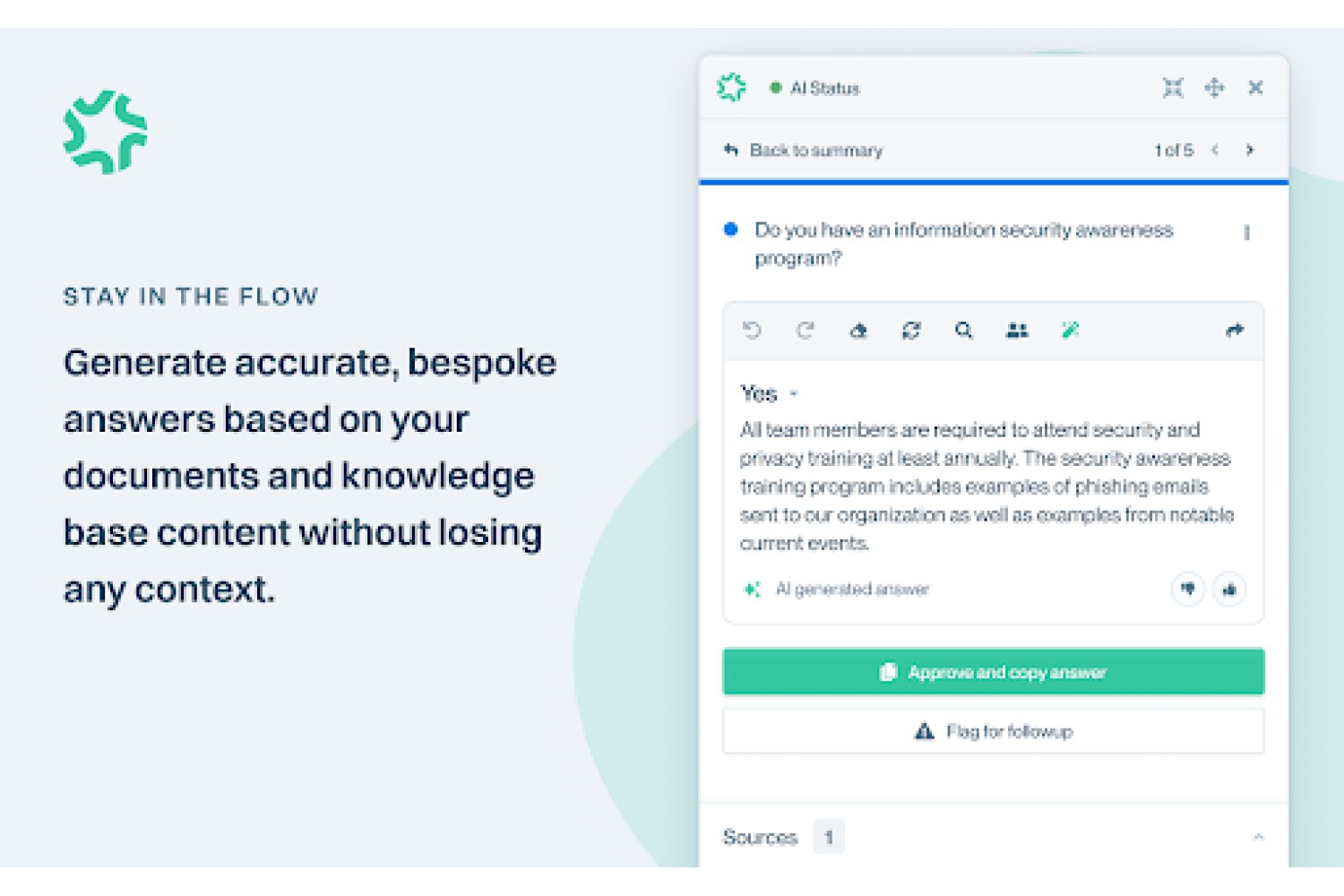Click the people collaborators icon
This screenshot has height=896, width=1344.
(1017, 331)
